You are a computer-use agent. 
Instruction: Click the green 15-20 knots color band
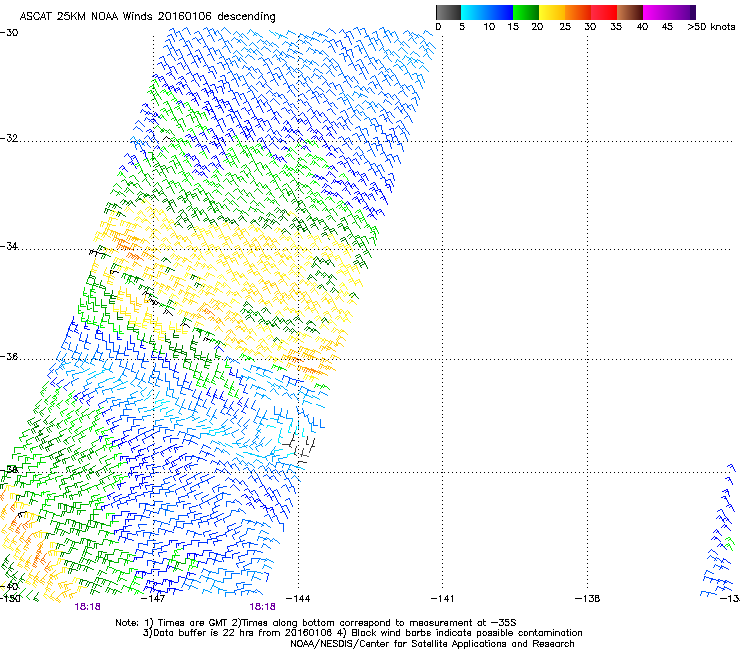click(x=526, y=12)
